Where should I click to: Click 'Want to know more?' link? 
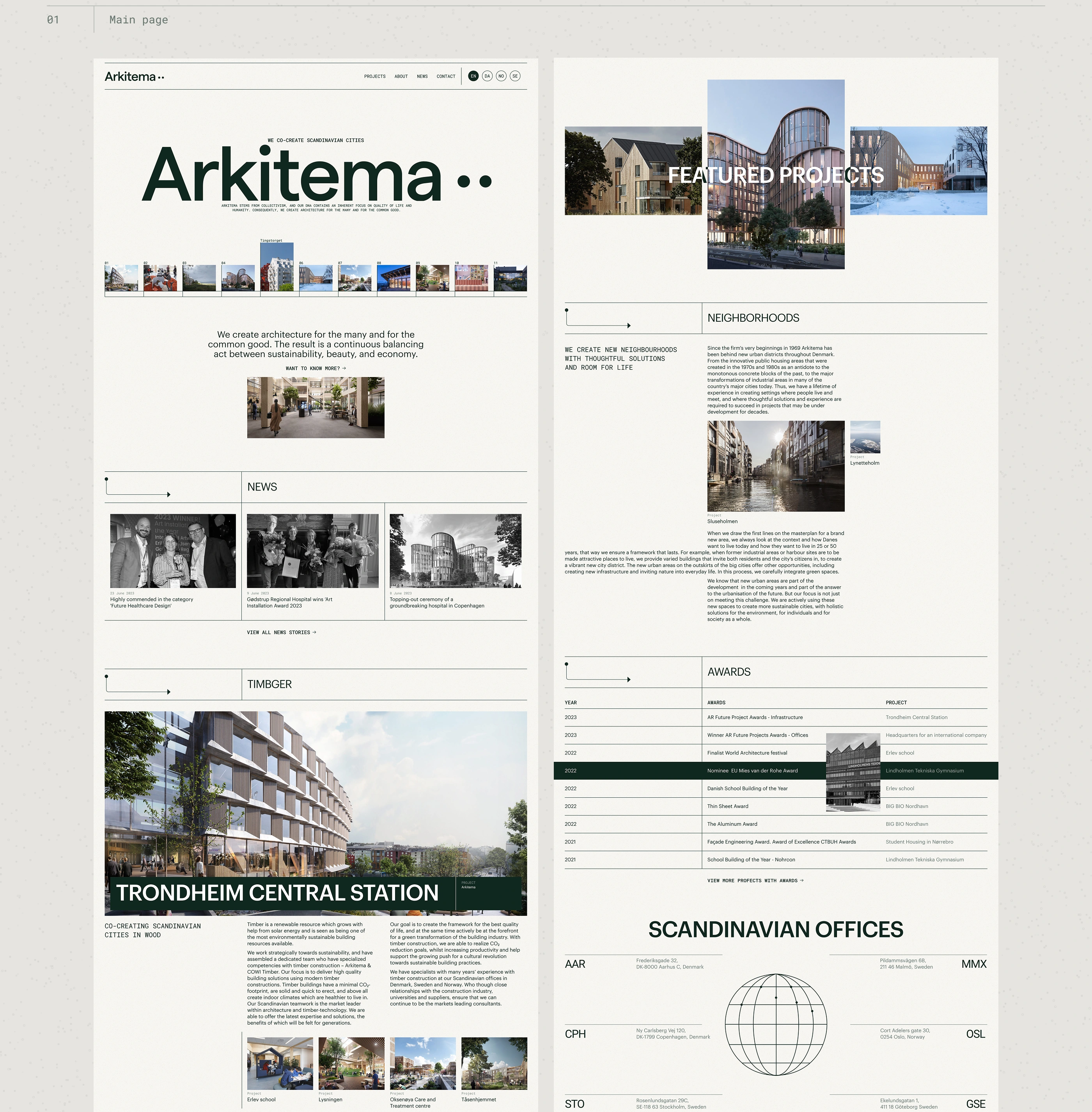tap(316, 368)
